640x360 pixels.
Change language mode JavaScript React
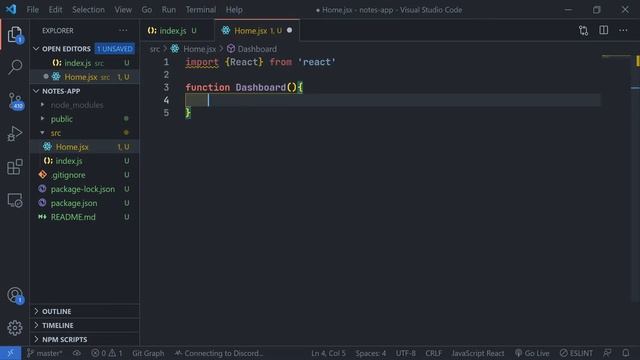pos(478,353)
